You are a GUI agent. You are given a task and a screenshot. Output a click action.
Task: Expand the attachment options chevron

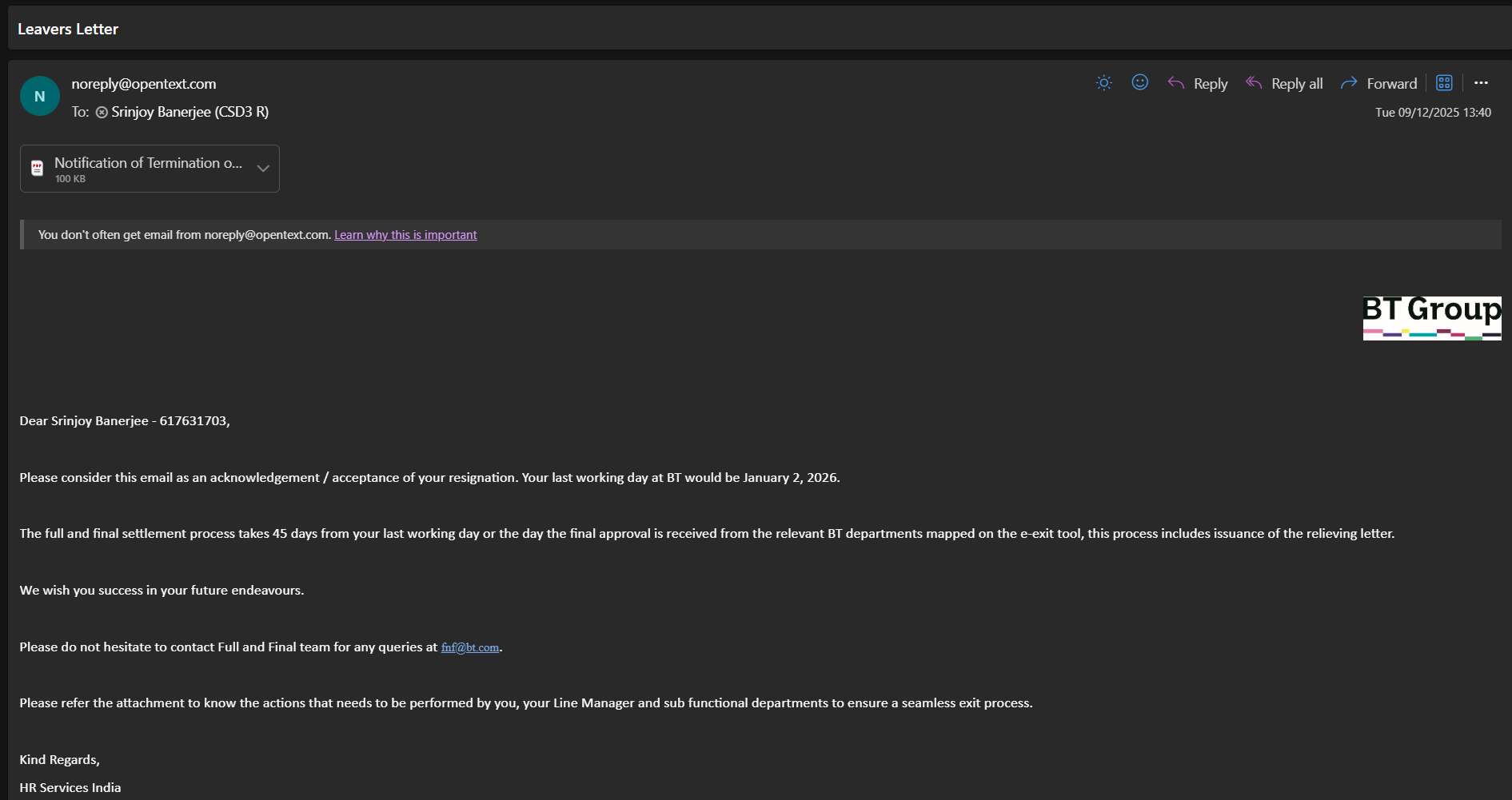[263, 169]
